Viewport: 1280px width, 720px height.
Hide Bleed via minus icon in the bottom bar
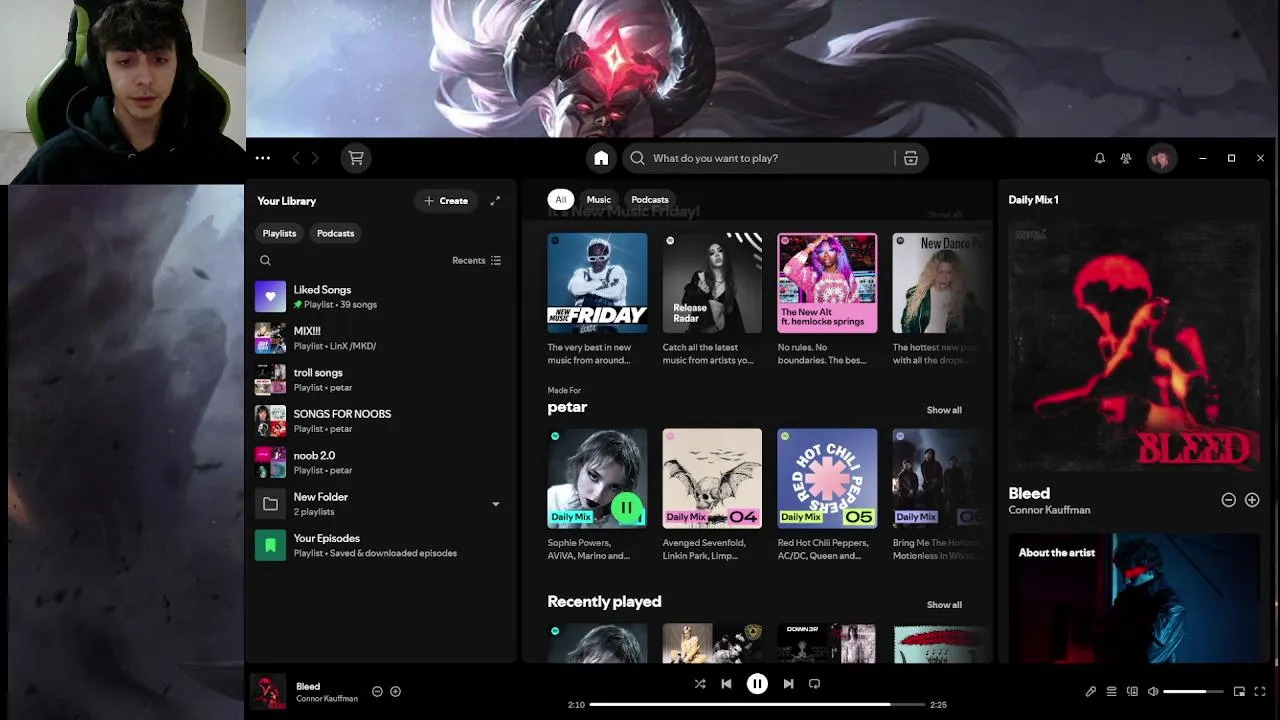coord(377,691)
